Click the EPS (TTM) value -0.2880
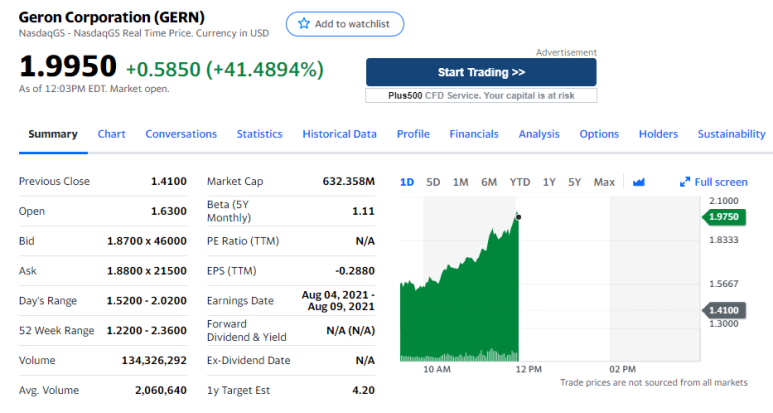773x413 pixels. pos(355,271)
